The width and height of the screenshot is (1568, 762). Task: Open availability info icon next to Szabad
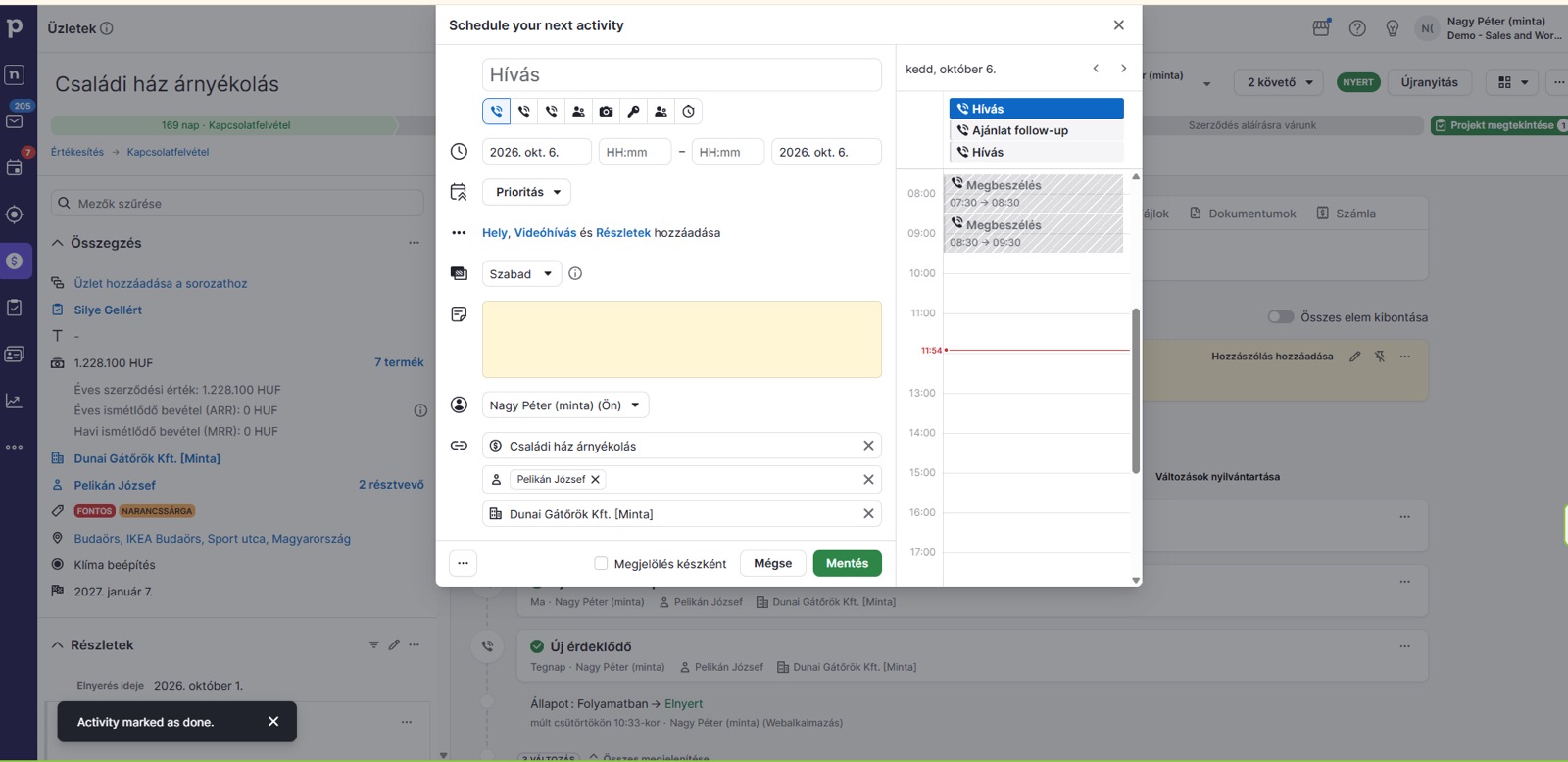click(575, 274)
